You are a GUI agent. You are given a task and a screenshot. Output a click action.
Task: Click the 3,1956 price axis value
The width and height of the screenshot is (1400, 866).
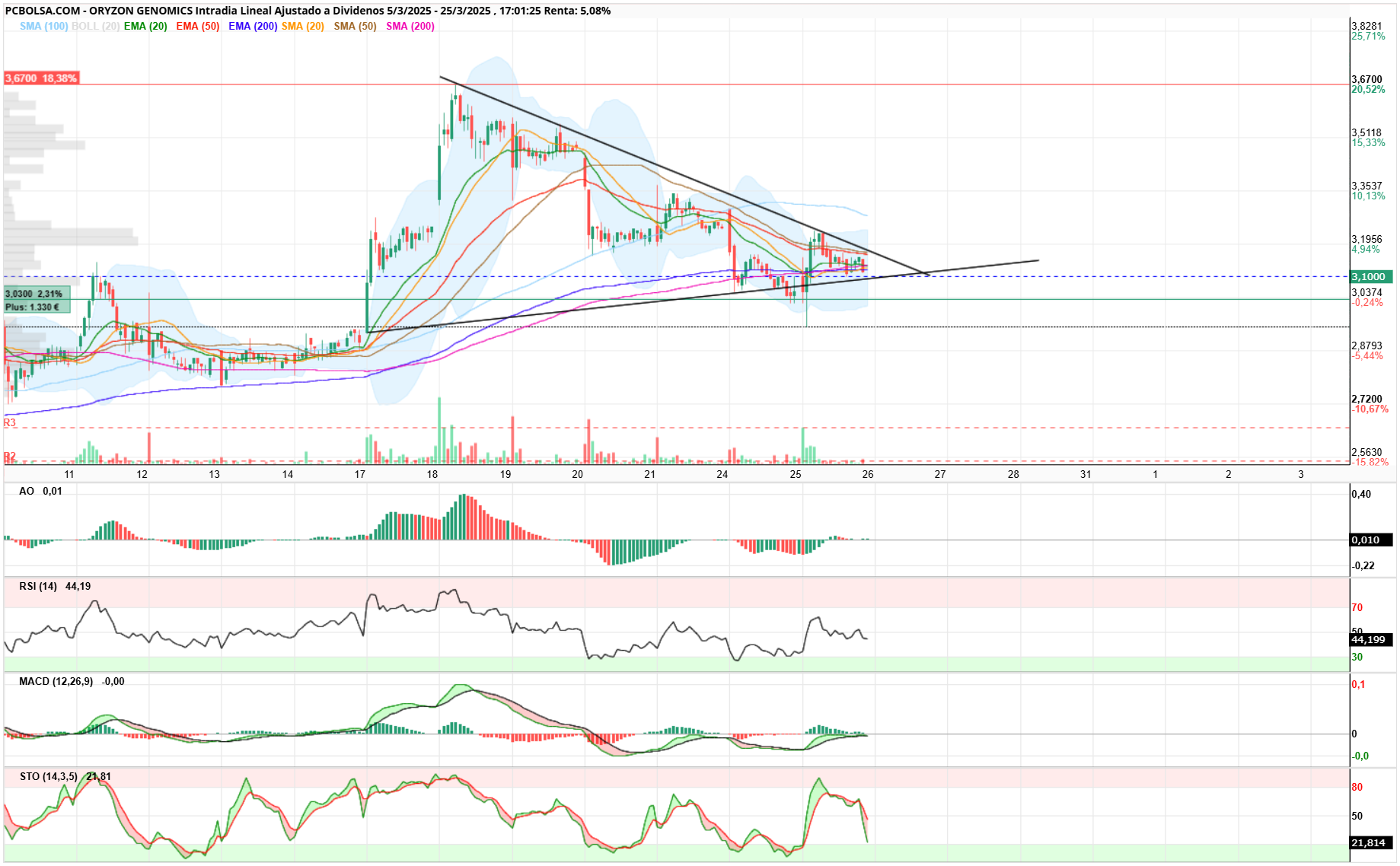coord(1367,239)
